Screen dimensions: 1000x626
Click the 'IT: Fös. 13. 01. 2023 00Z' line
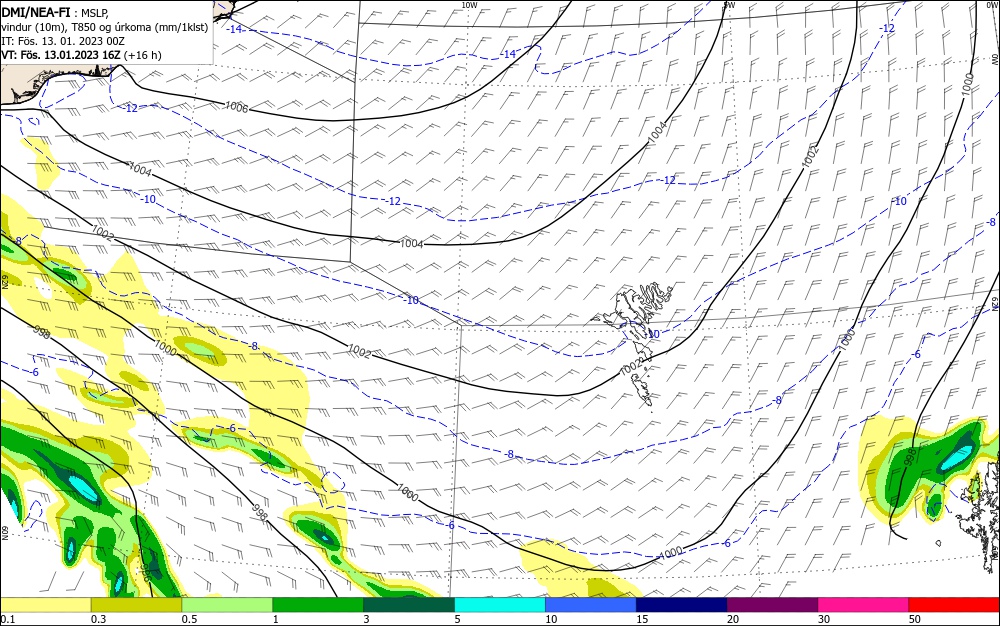(63, 41)
